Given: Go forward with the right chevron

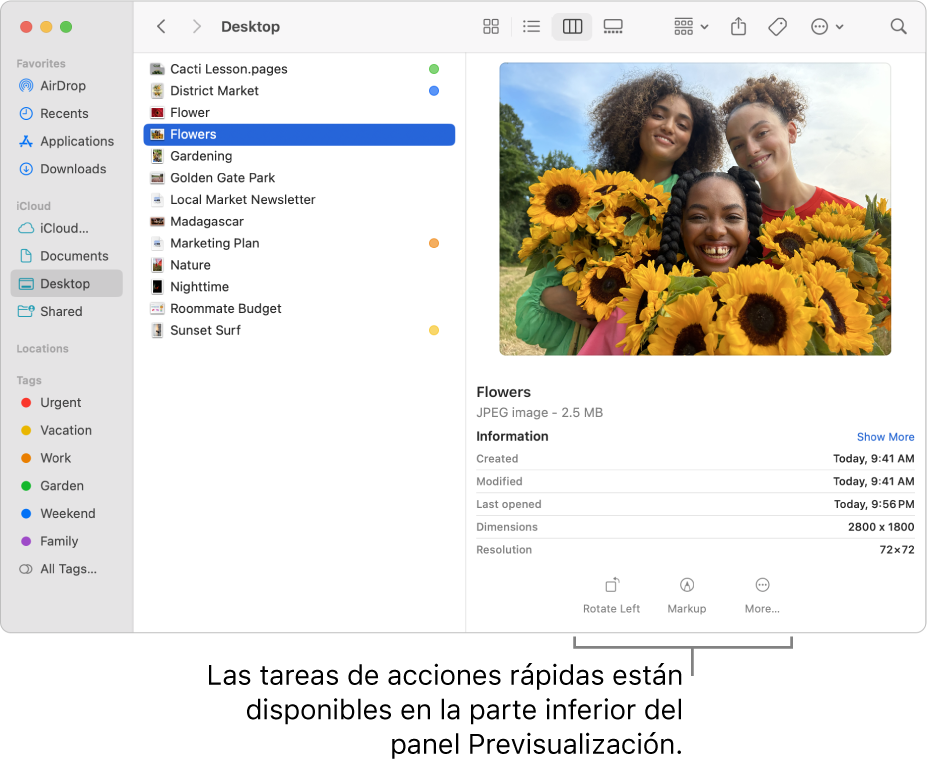Looking at the screenshot, I should (197, 27).
